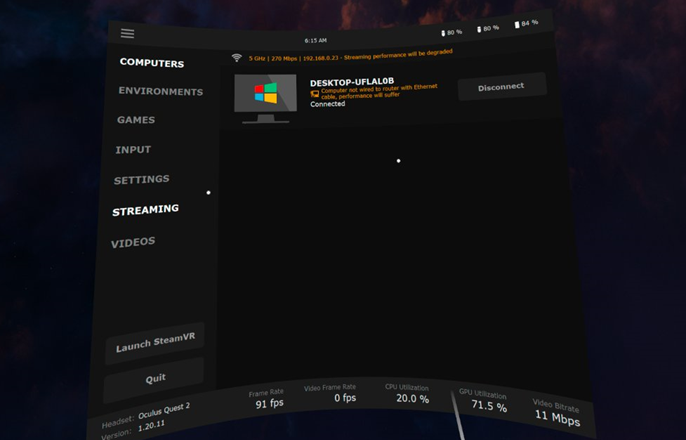
Task: Click the GPU Utilization 71.5 % value
Action: (x=489, y=405)
